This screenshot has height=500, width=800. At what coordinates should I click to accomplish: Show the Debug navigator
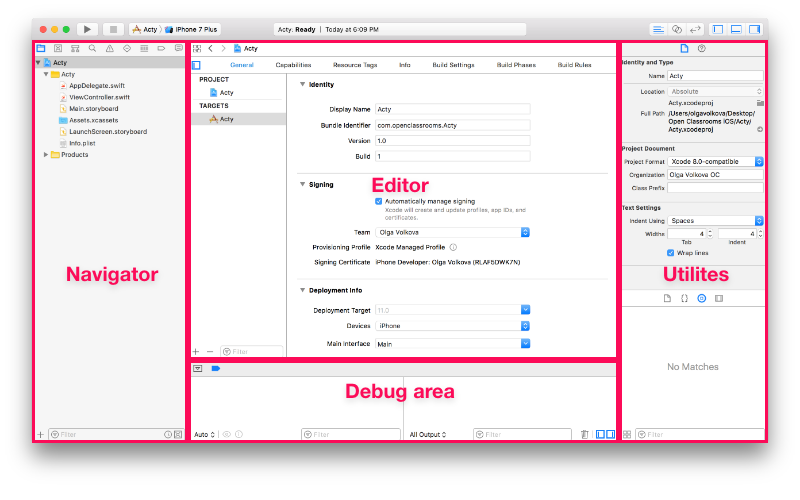[x=144, y=48]
